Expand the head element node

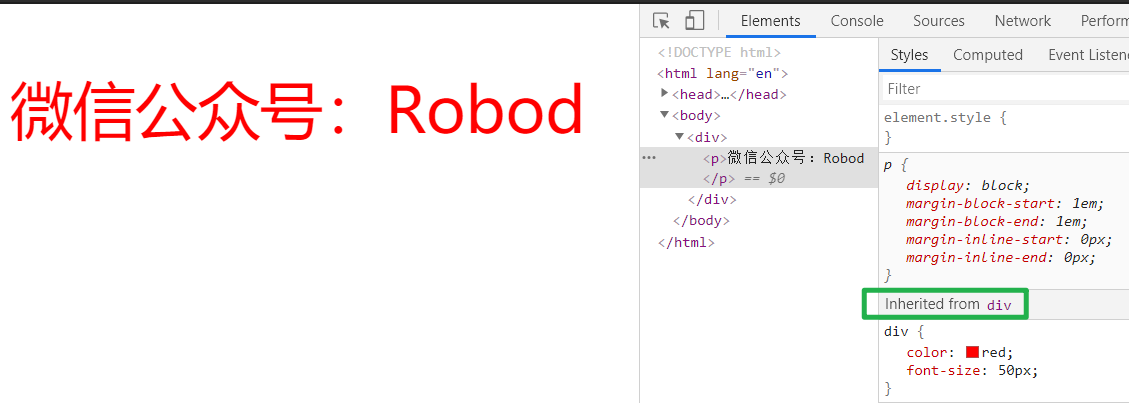point(665,94)
